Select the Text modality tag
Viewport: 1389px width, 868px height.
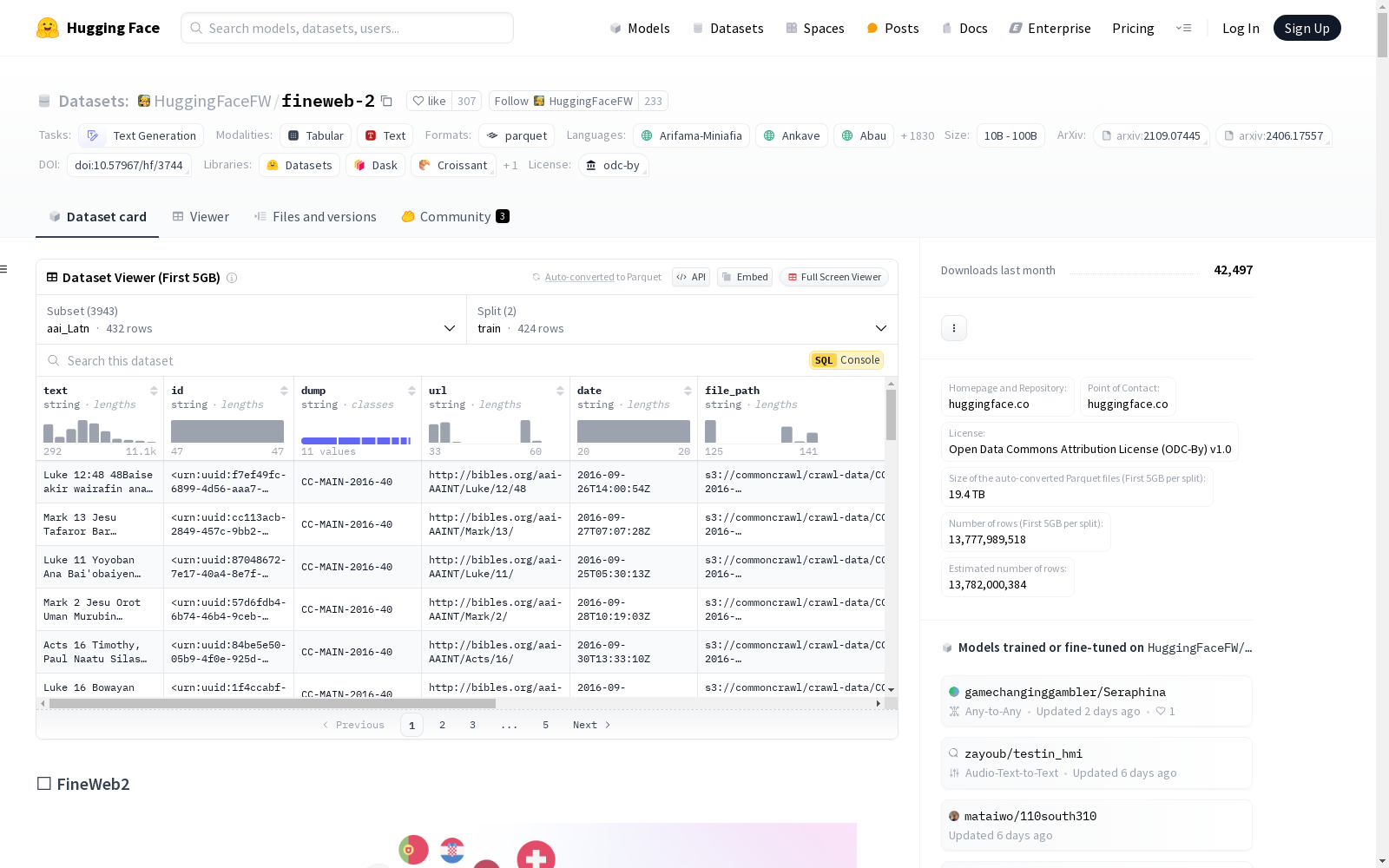pyautogui.click(x=385, y=135)
